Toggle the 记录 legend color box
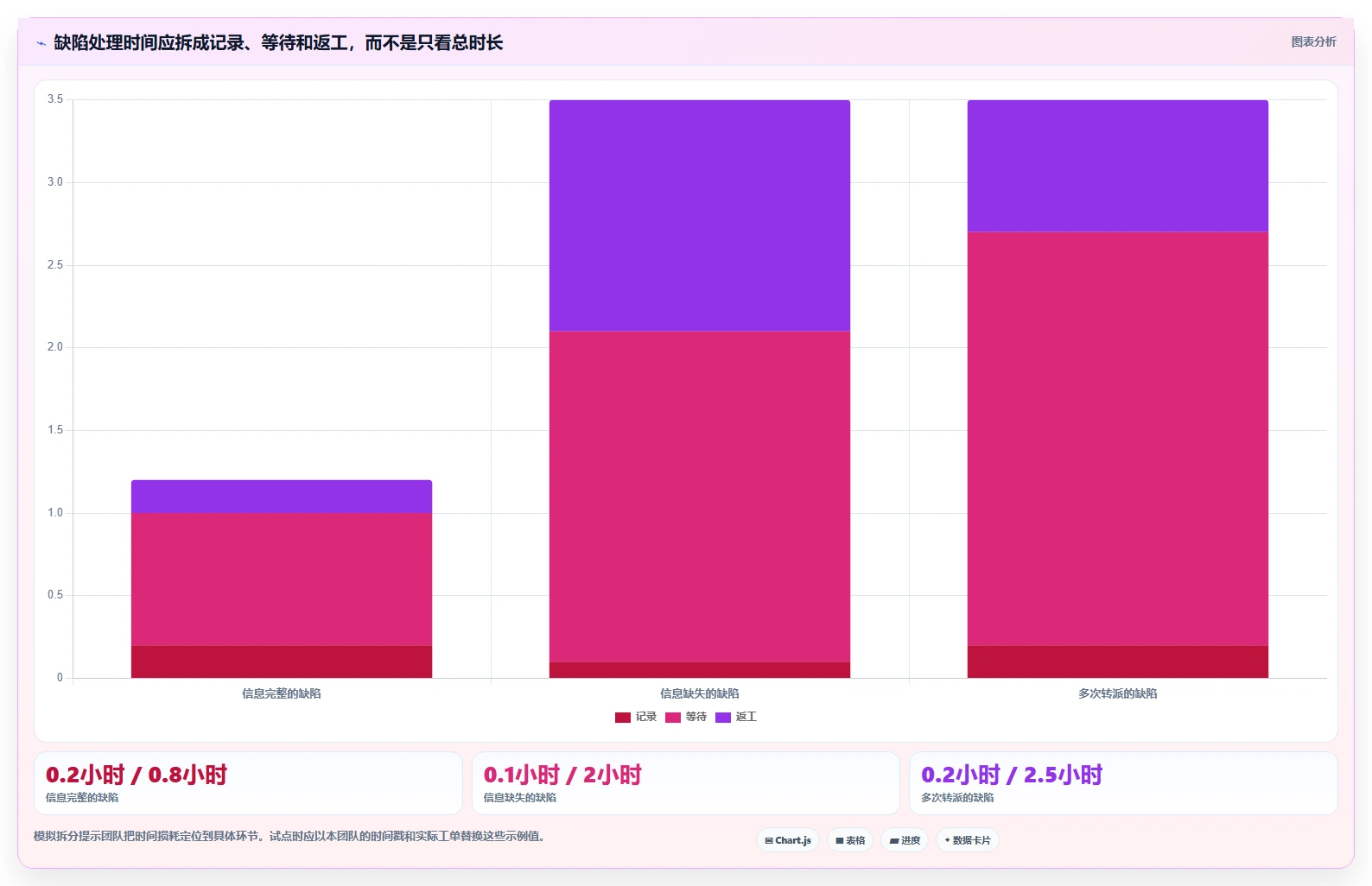 point(623,718)
